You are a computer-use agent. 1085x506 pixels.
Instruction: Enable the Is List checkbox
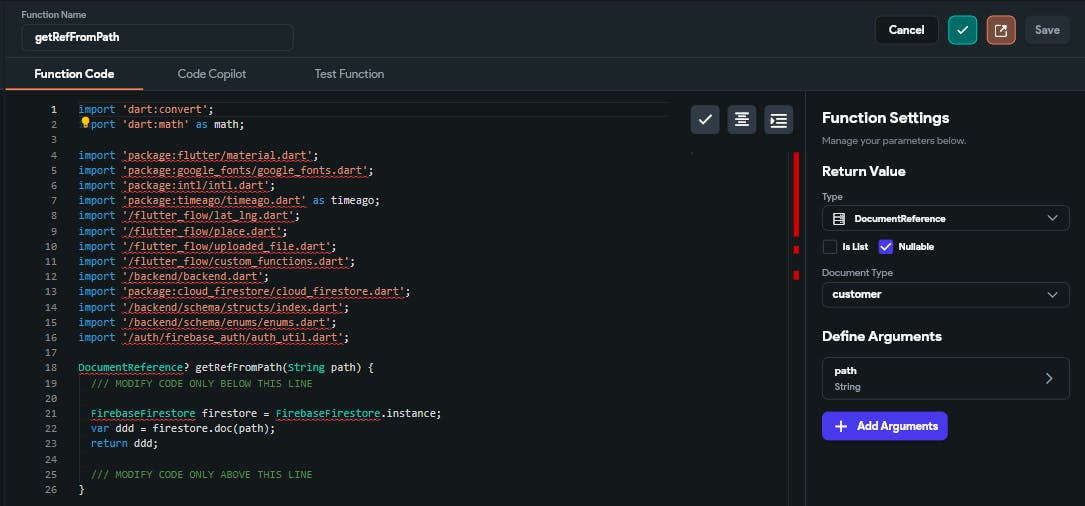[829, 247]
